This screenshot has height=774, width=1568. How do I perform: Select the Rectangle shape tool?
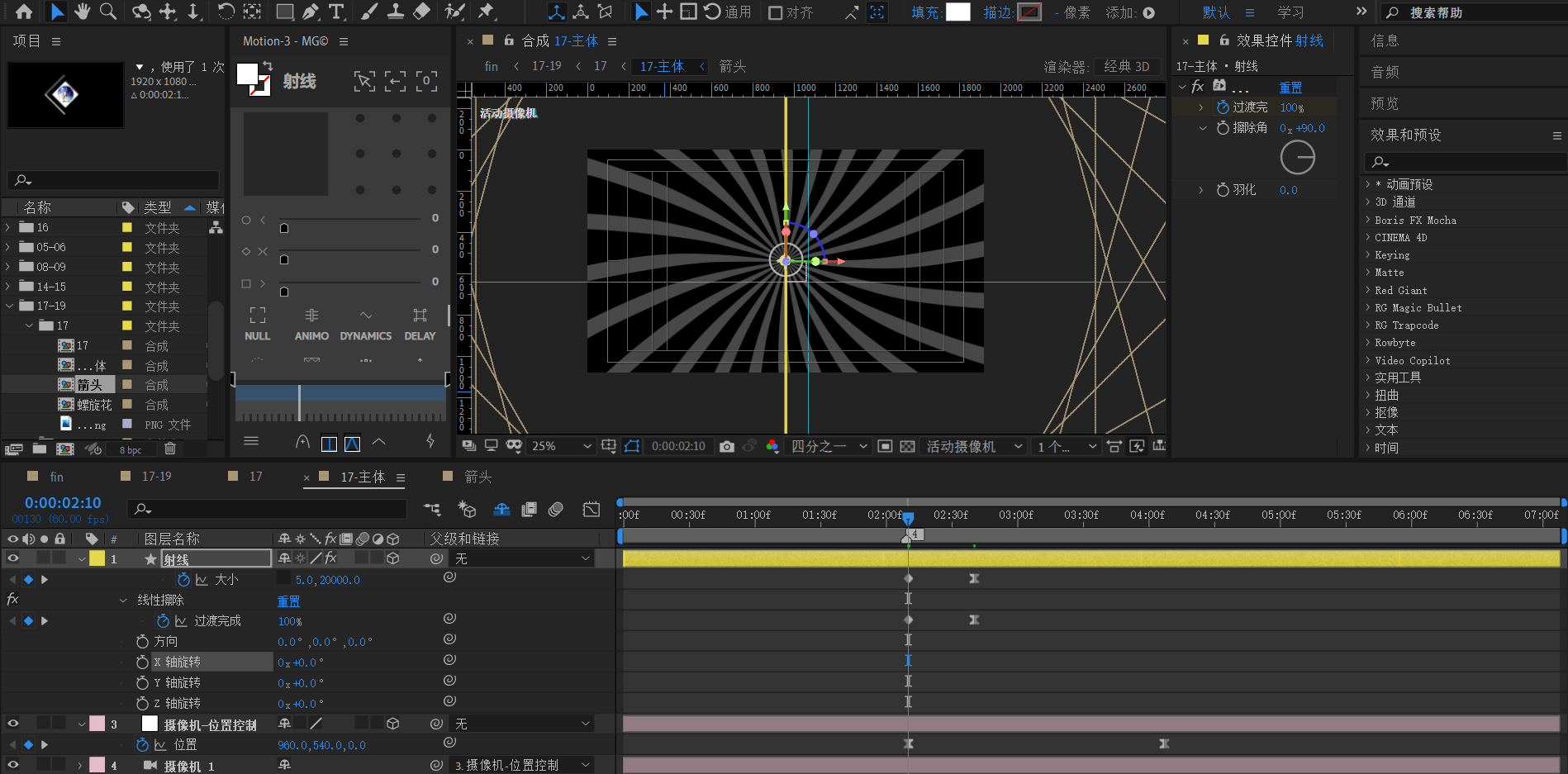coord(284,12)
